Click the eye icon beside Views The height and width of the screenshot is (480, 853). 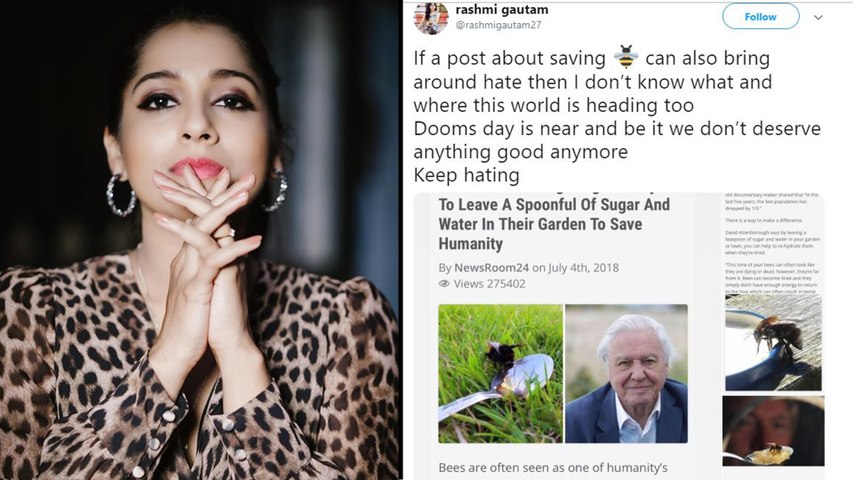point(444,284)
